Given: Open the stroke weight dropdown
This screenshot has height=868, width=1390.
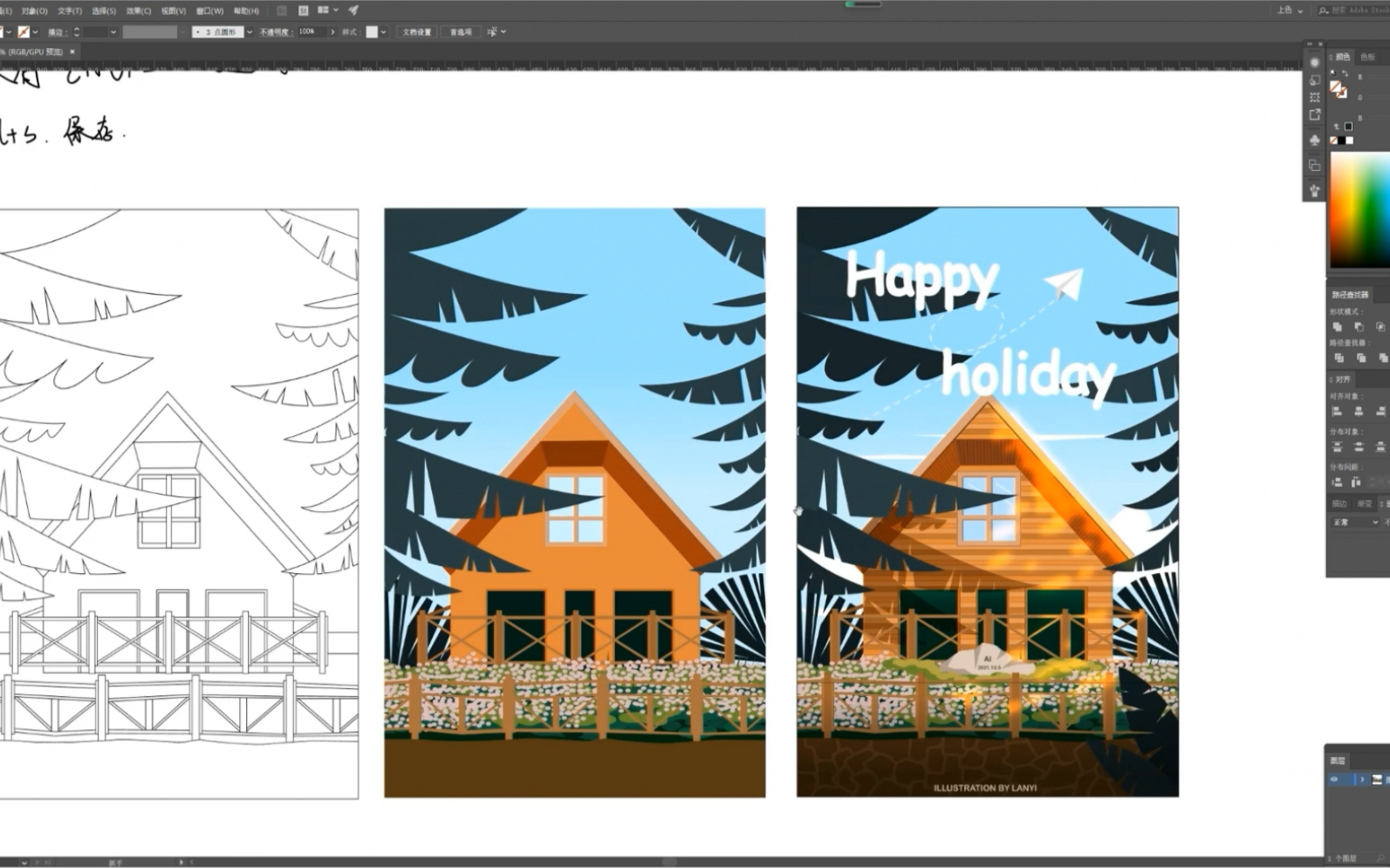Looking at the screenshot, I should coord(113,32).
